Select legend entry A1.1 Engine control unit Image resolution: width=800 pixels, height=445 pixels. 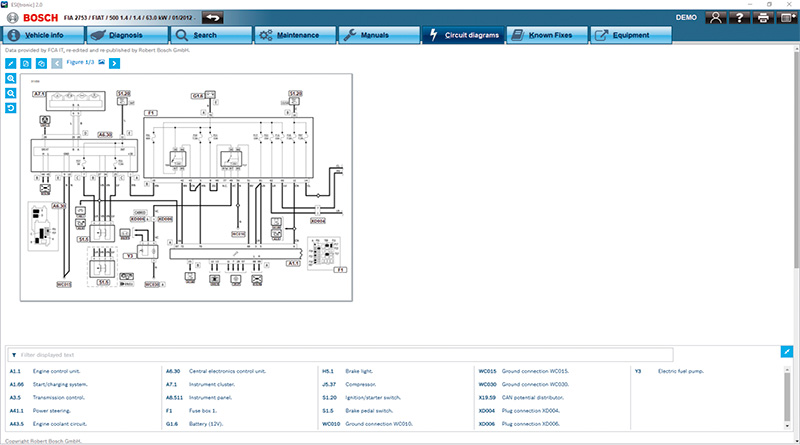[45, 371]
